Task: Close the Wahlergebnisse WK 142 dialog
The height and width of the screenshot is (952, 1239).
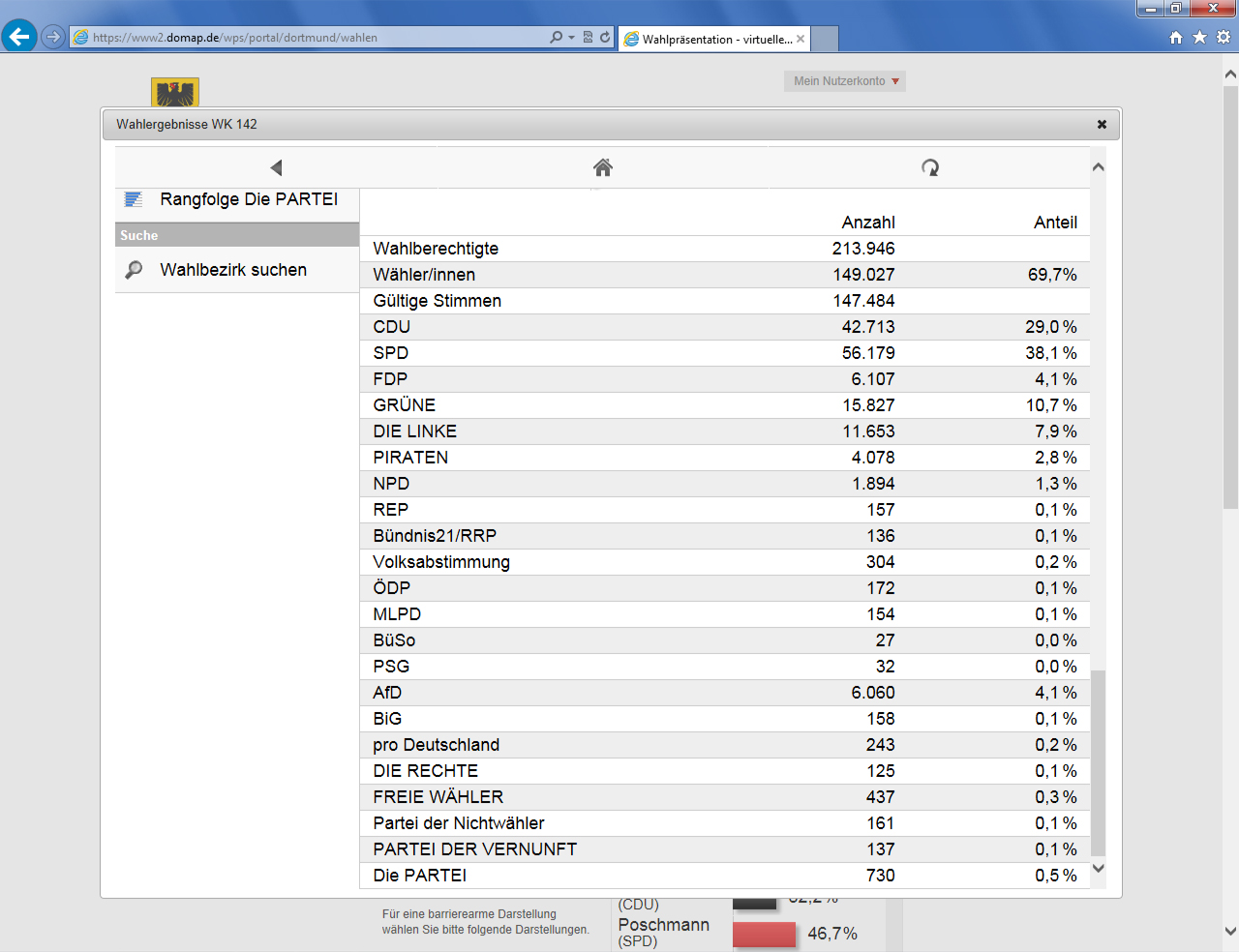Action: click(1102, 124)
